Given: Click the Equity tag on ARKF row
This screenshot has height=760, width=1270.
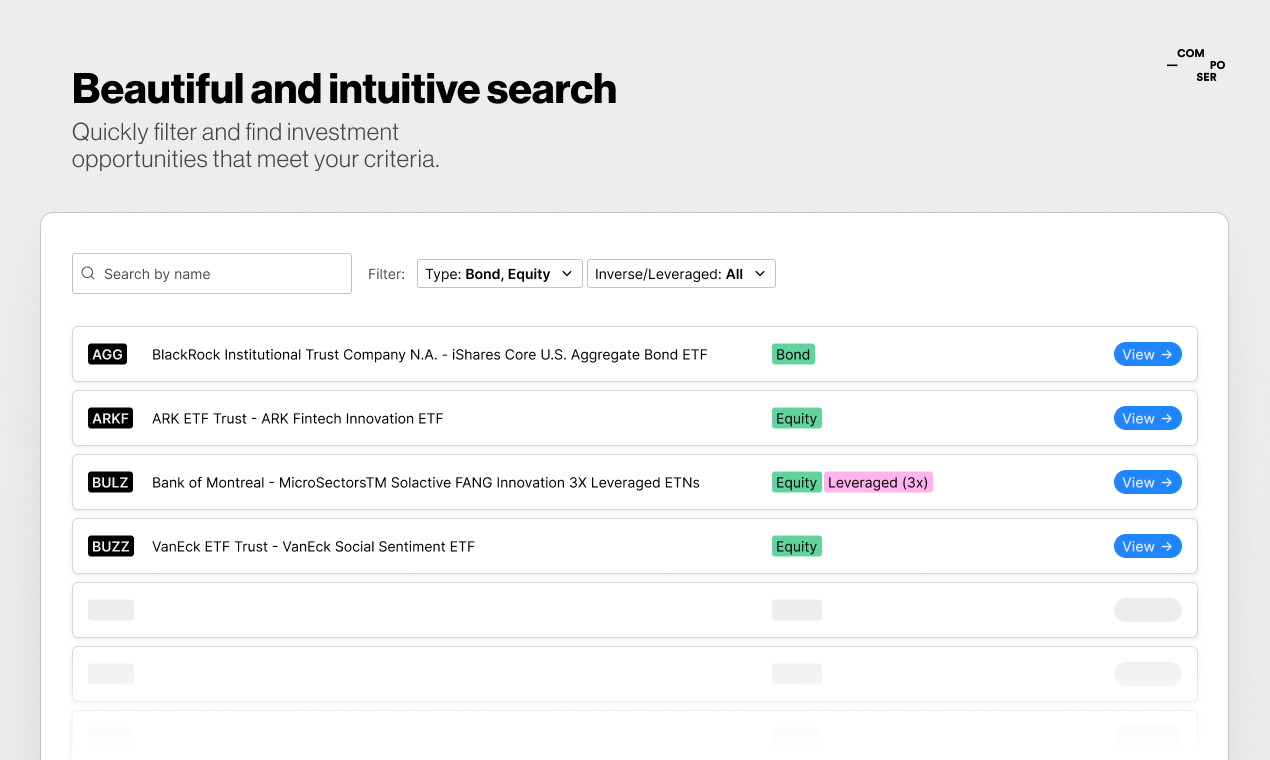Looking at the screenshot, I should pos(796,418).
